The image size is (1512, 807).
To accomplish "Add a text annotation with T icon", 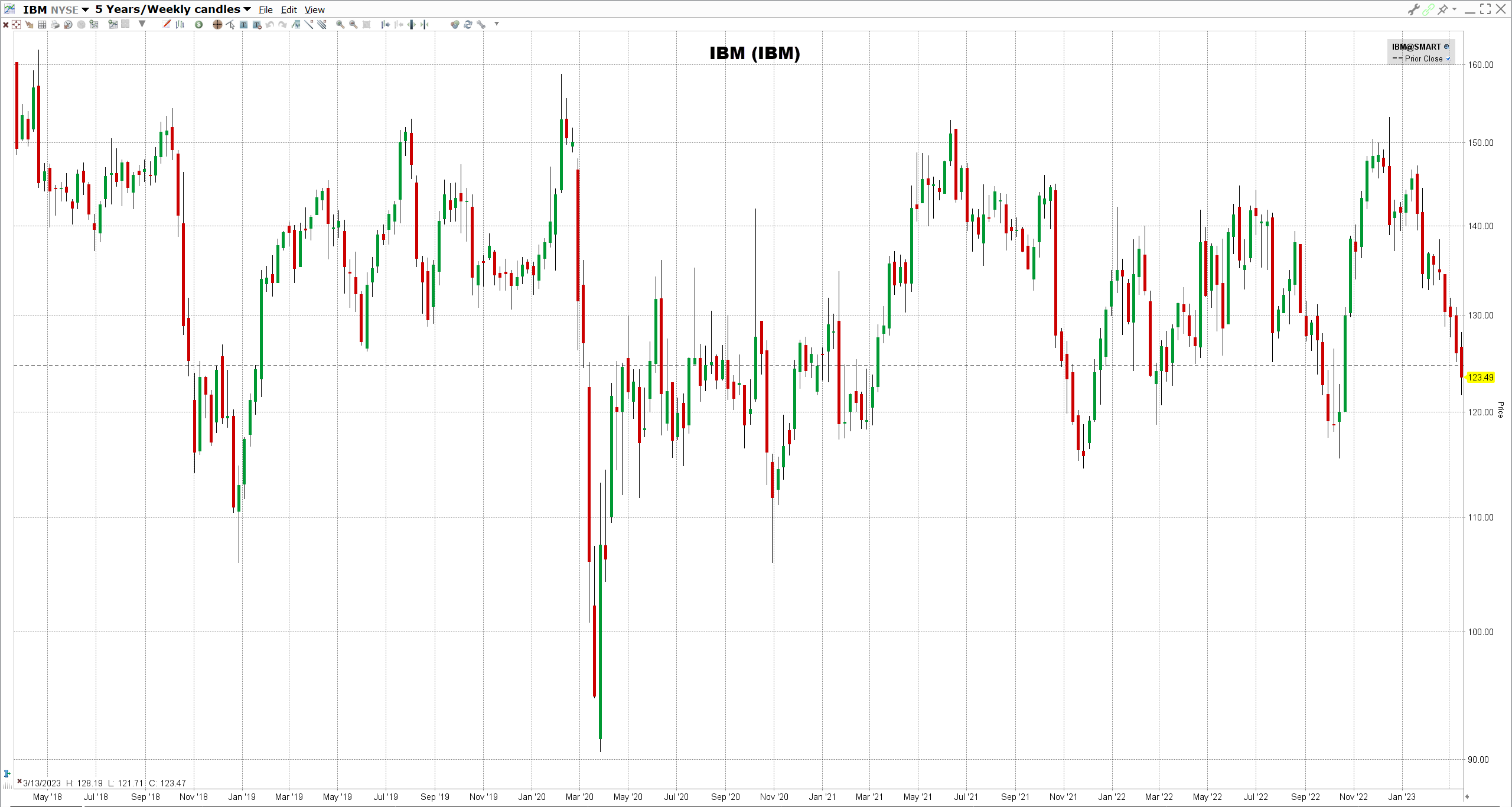I will pyautogui.click(x=243, y=24).
